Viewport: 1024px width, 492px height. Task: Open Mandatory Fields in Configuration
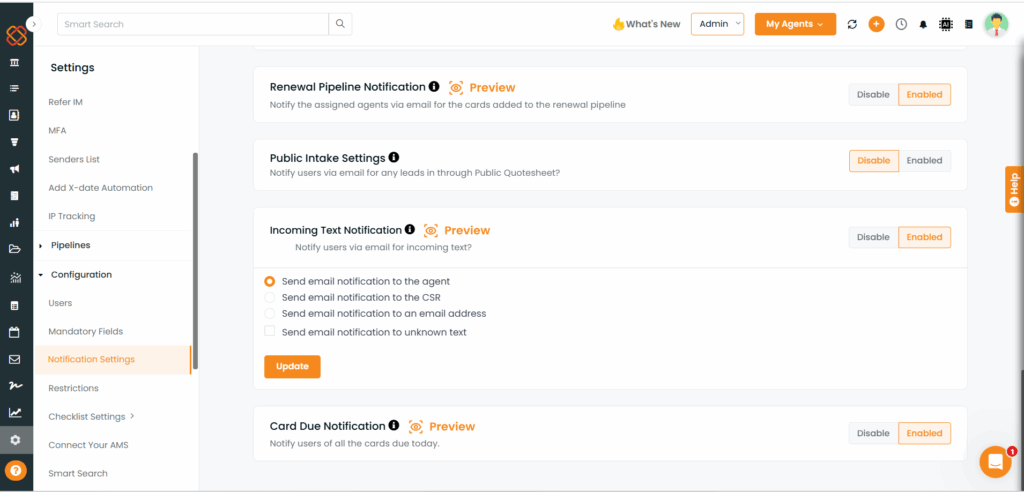86,331
